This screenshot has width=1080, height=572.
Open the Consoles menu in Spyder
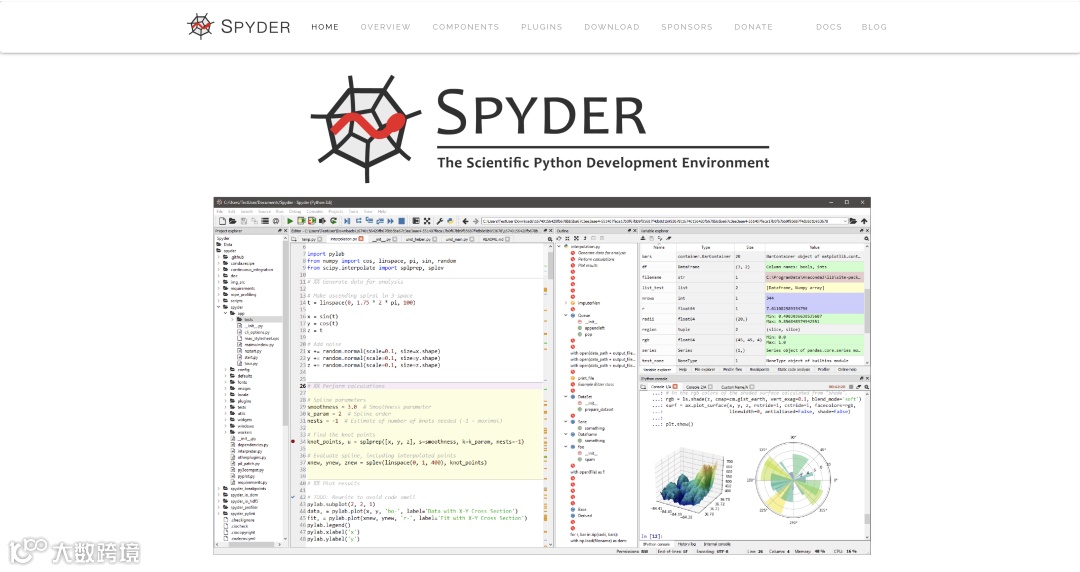pos(314,212)
